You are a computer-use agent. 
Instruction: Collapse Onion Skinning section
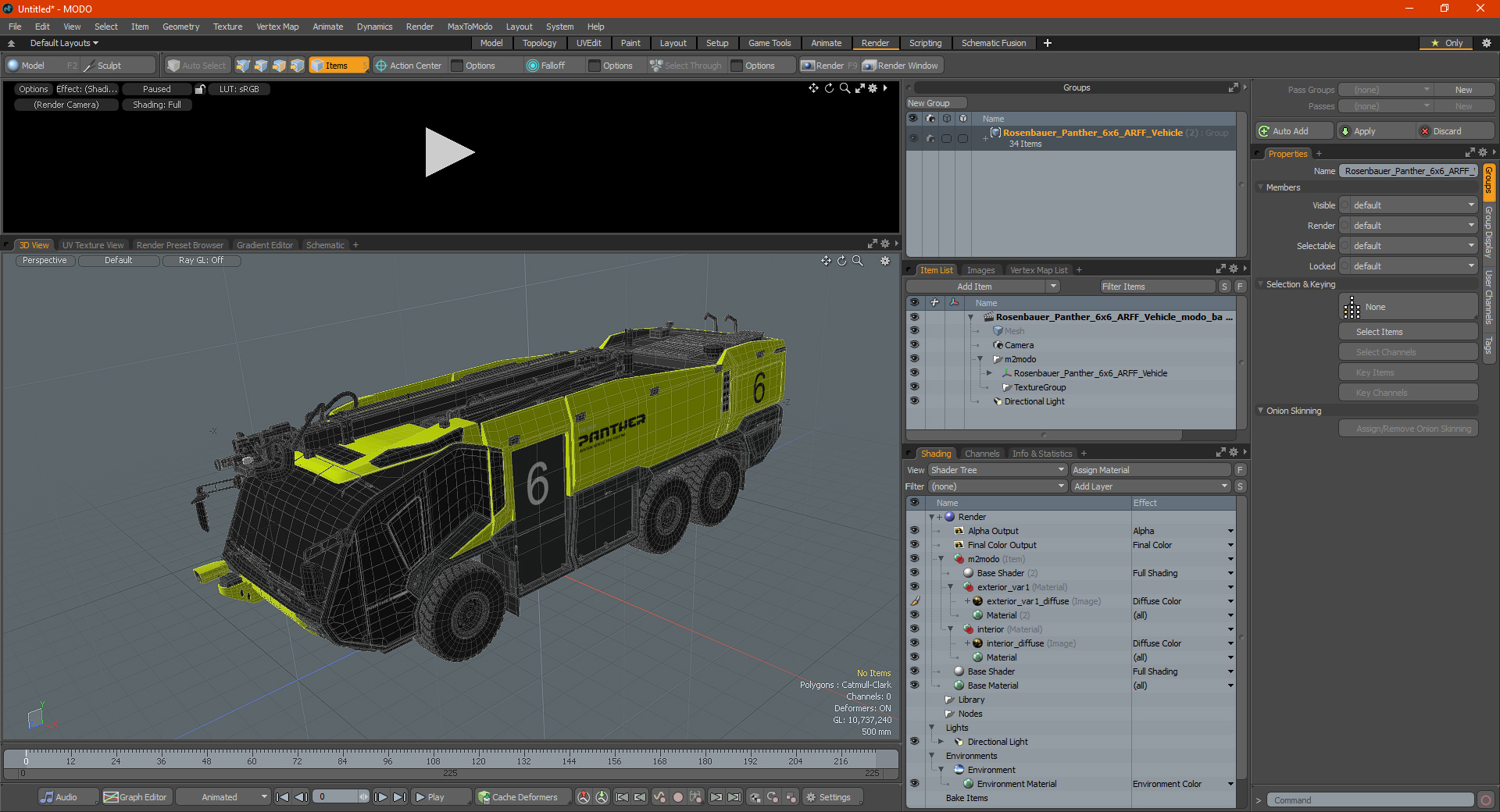[x=1260, y=411]
